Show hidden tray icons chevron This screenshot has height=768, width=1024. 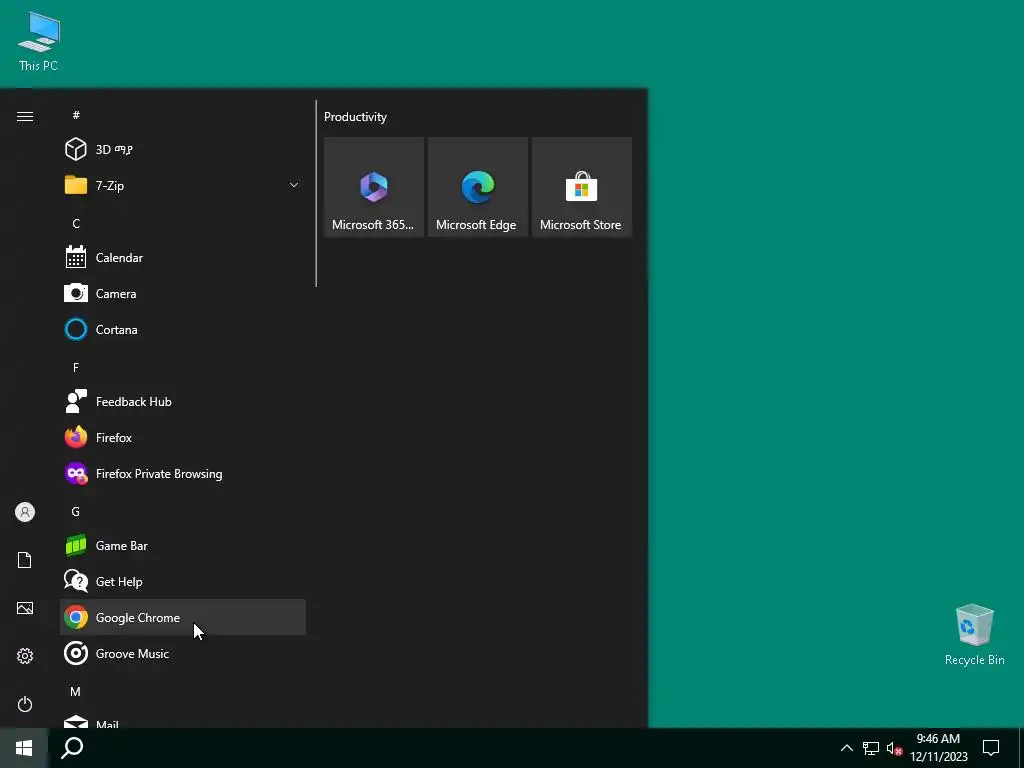846,748
